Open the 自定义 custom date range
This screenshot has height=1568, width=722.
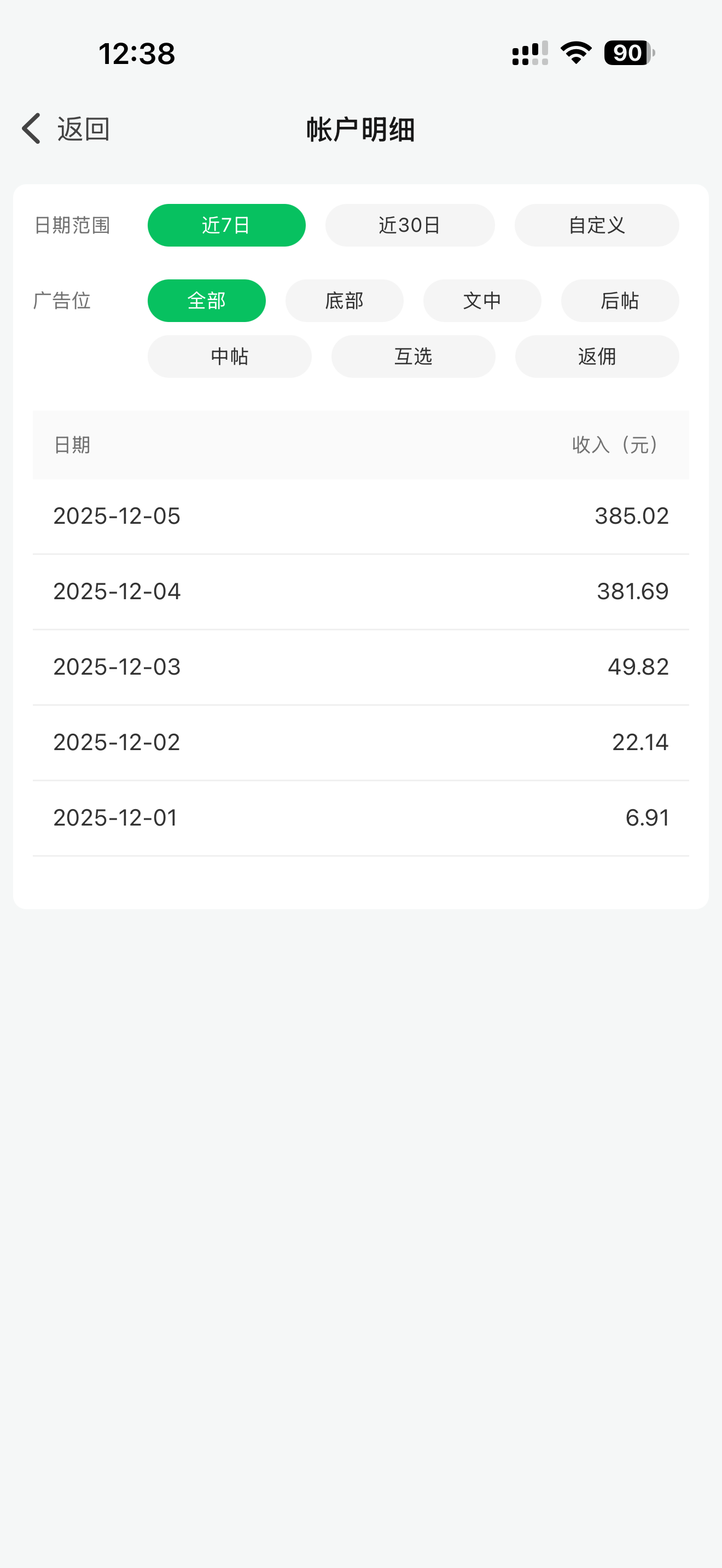click(597, 225)
